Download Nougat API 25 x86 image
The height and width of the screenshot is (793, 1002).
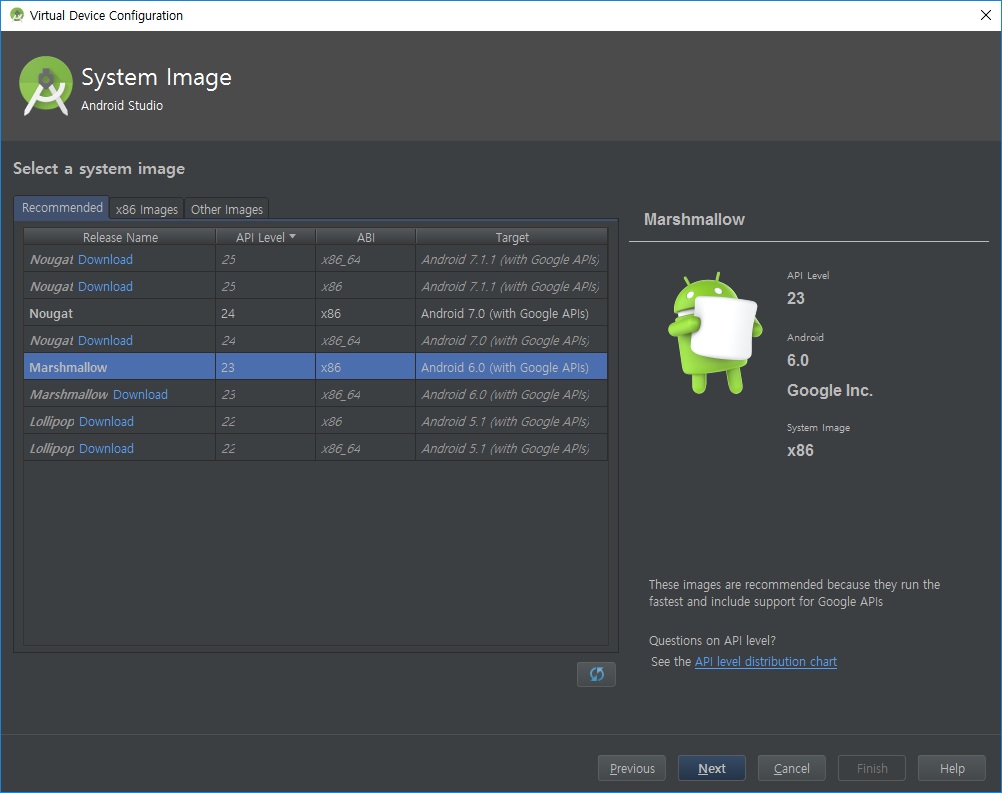pyautogui.click(x=105, y=287)
